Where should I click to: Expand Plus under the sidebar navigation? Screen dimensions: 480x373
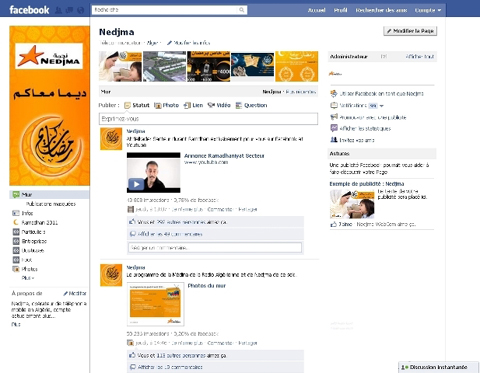pyautogui.click(x=28, y=278)
